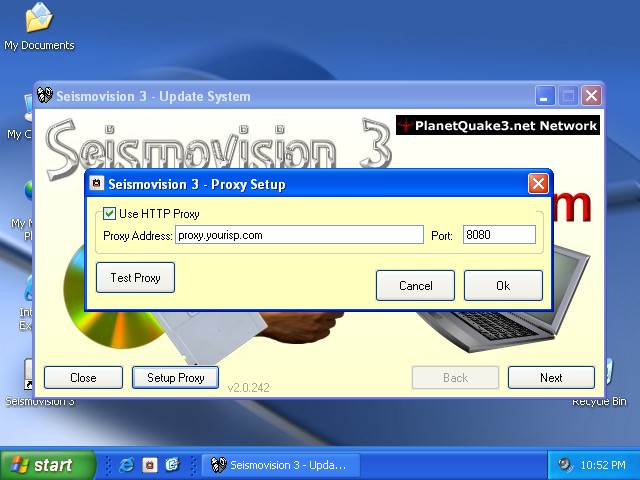Uncheck the Use HTTP Proxy checkbox
The width and height of the screenshot is (640, 480).
[x=110, y=214]
